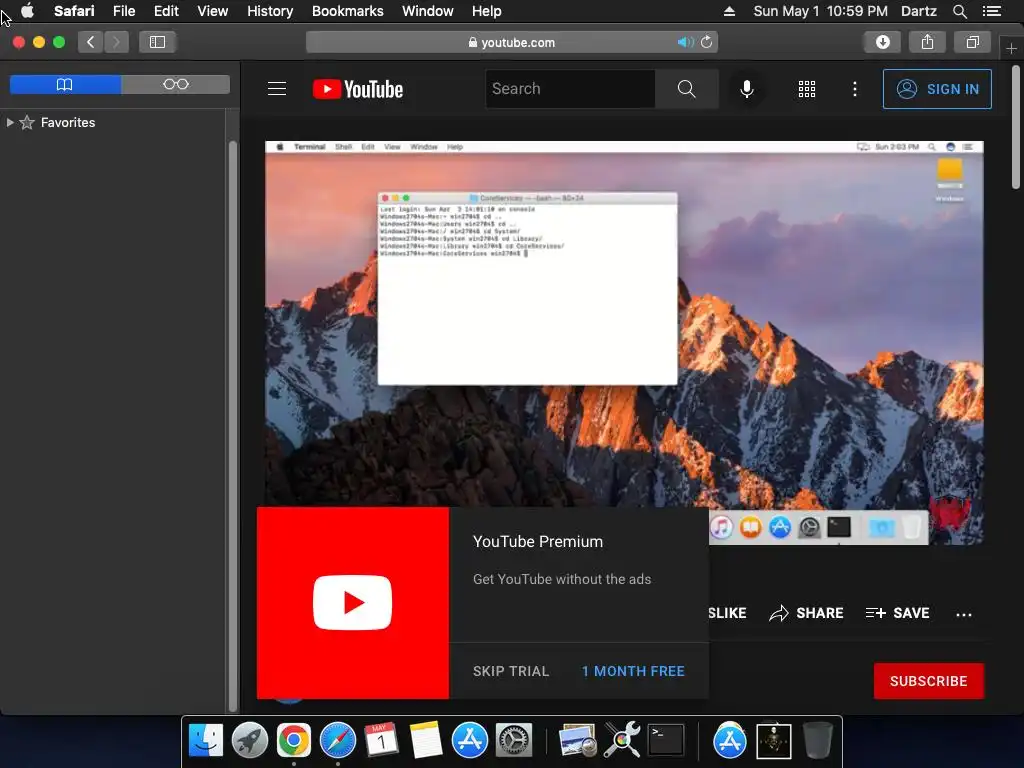Open the Apple menu
Viewport: 1024px width, 768px height.
[27, 11]
